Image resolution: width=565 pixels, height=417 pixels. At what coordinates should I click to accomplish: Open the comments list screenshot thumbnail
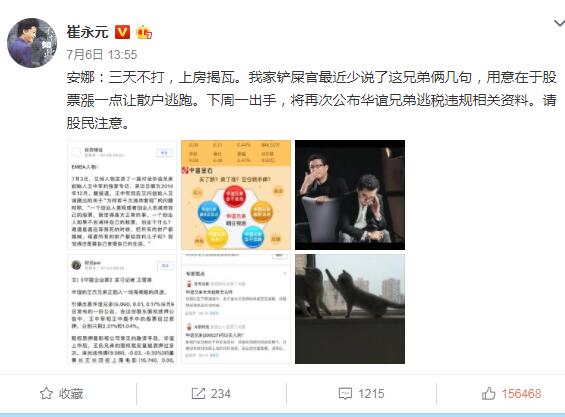(236, 309)
